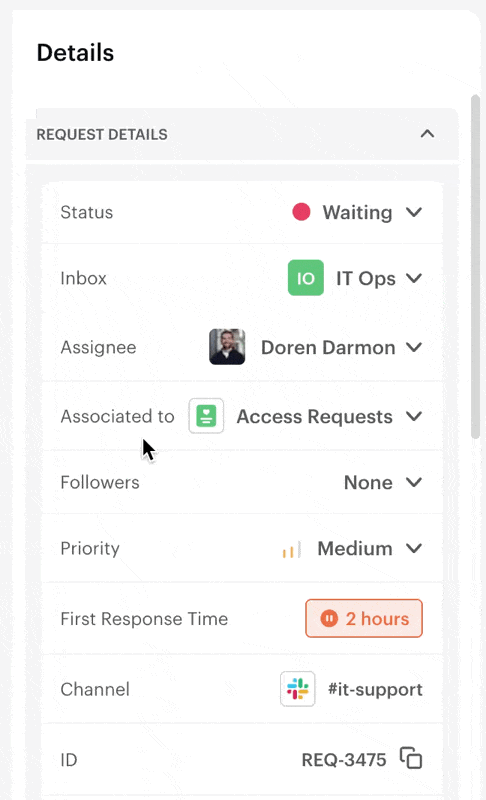
Task: Open the Priority dropdown chevron
Action: 414,548
